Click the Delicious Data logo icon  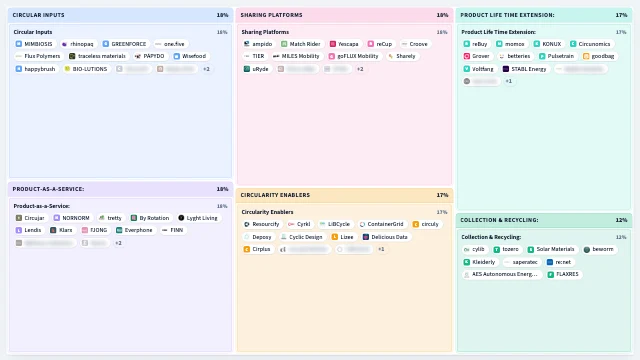coord(366,237)
